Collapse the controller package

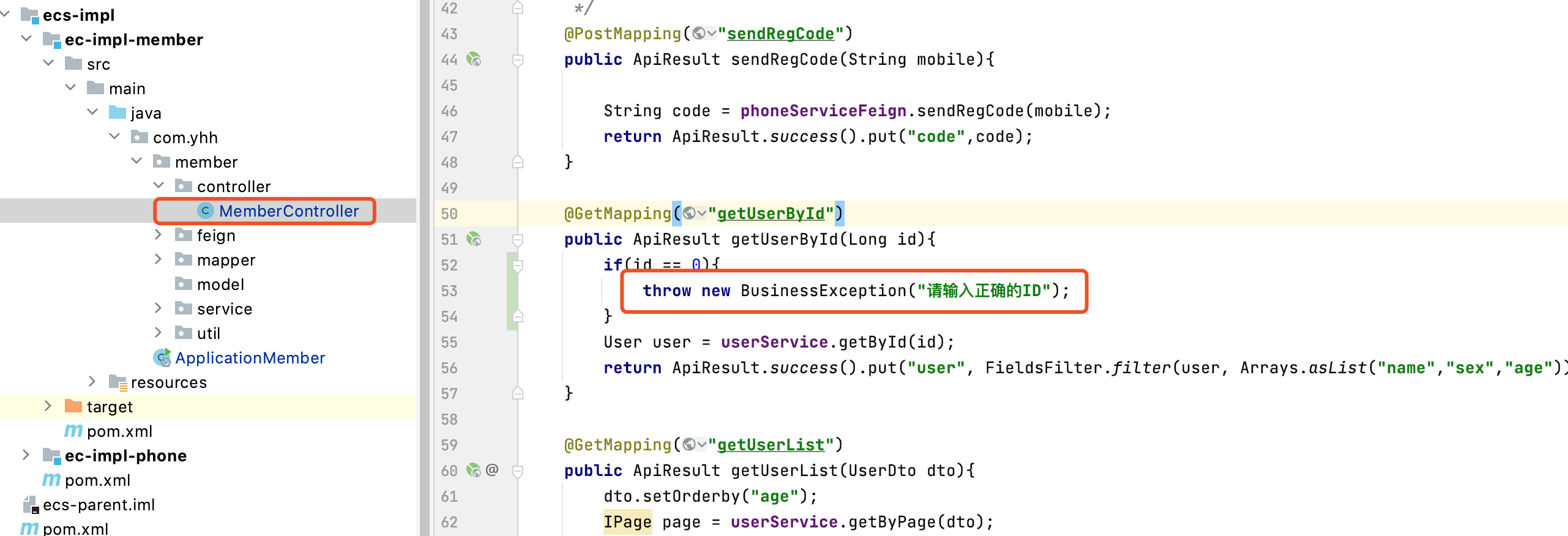159,185
